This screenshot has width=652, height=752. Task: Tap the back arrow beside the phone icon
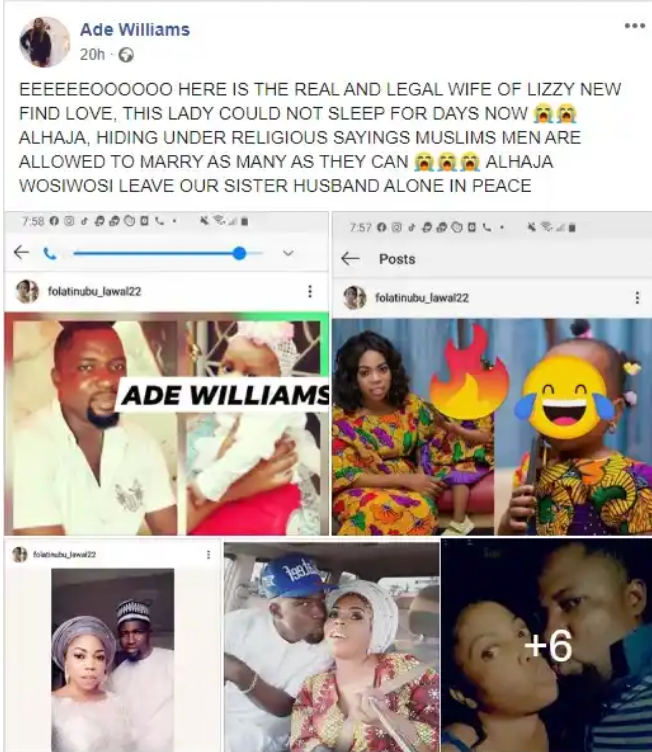[22, 252]
